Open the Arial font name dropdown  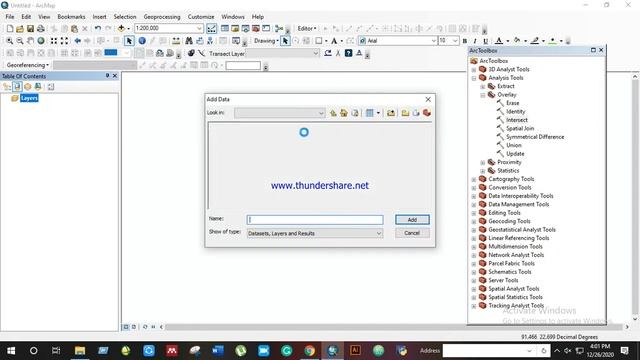(433, 41)
